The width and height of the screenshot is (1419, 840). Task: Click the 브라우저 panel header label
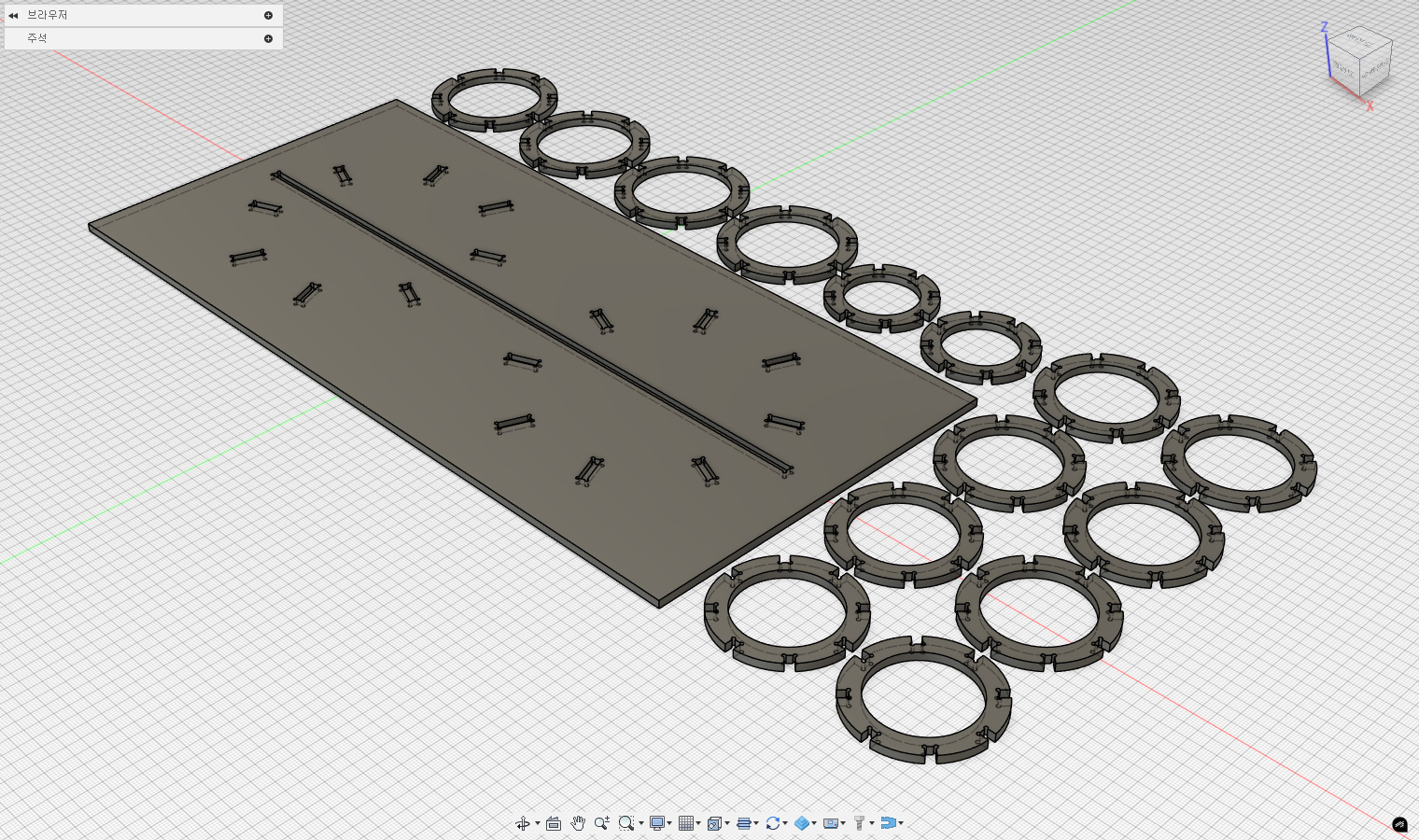coord(48,15)
